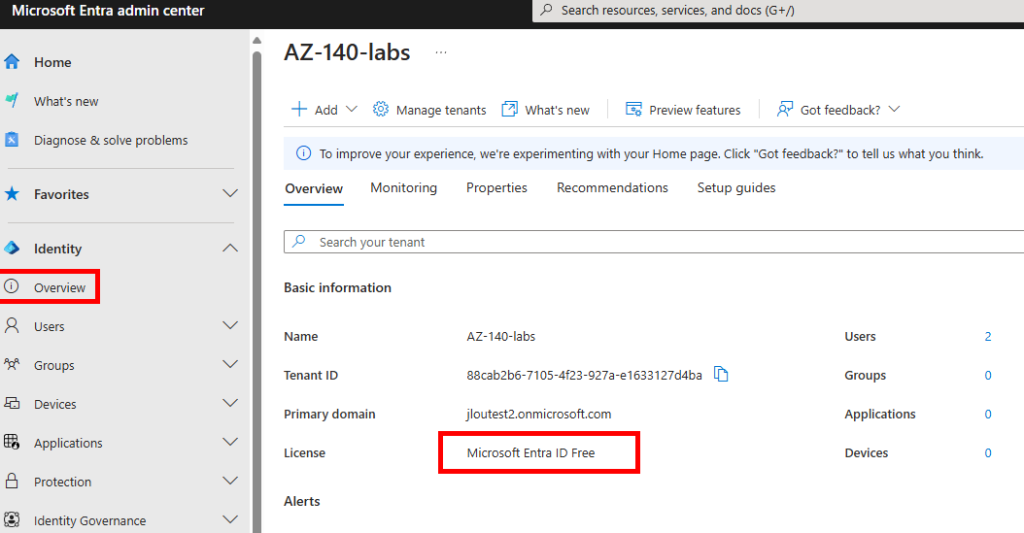Expand the Groups menu chevron

tap(230, 364)
